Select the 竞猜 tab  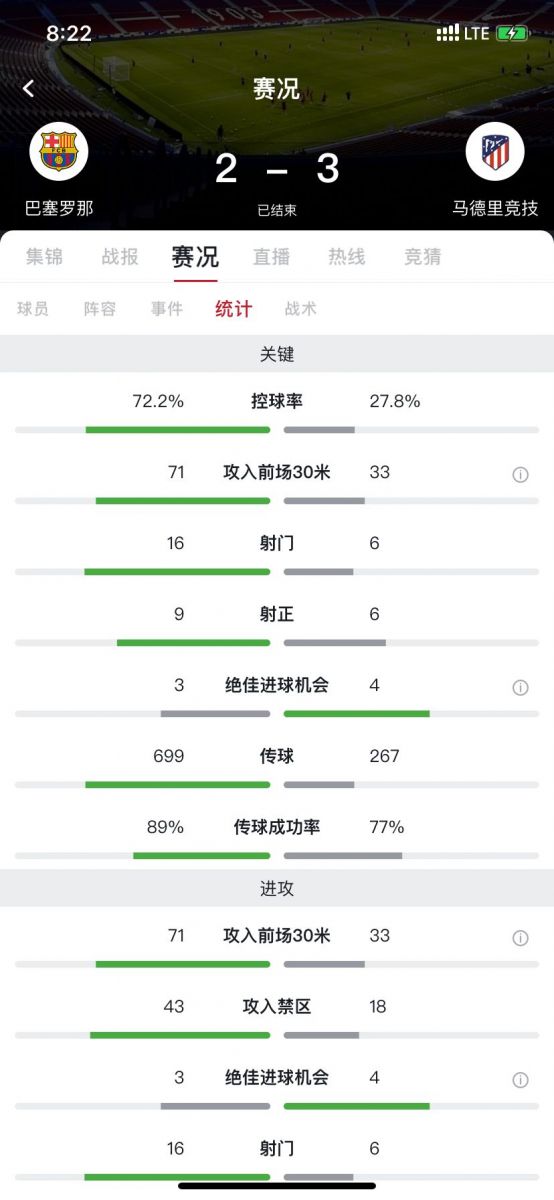pos(423,257)
